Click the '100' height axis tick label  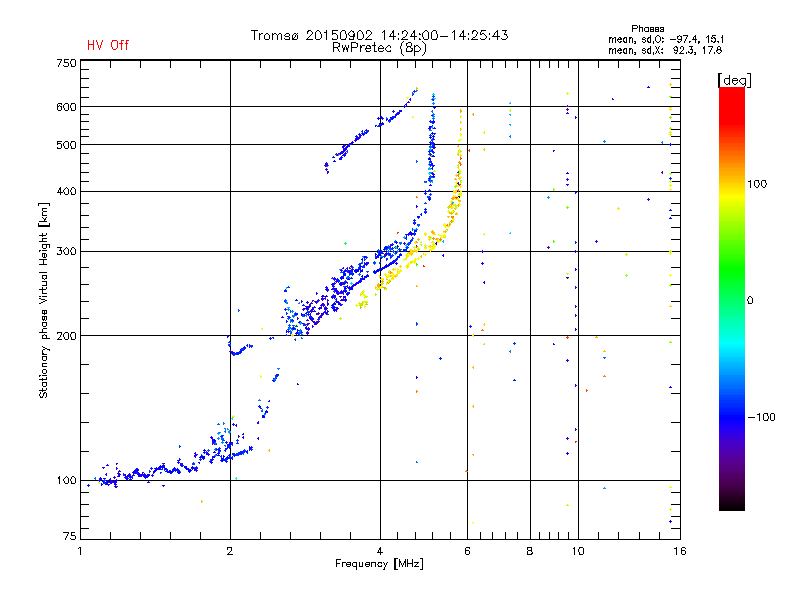(66, 481)
